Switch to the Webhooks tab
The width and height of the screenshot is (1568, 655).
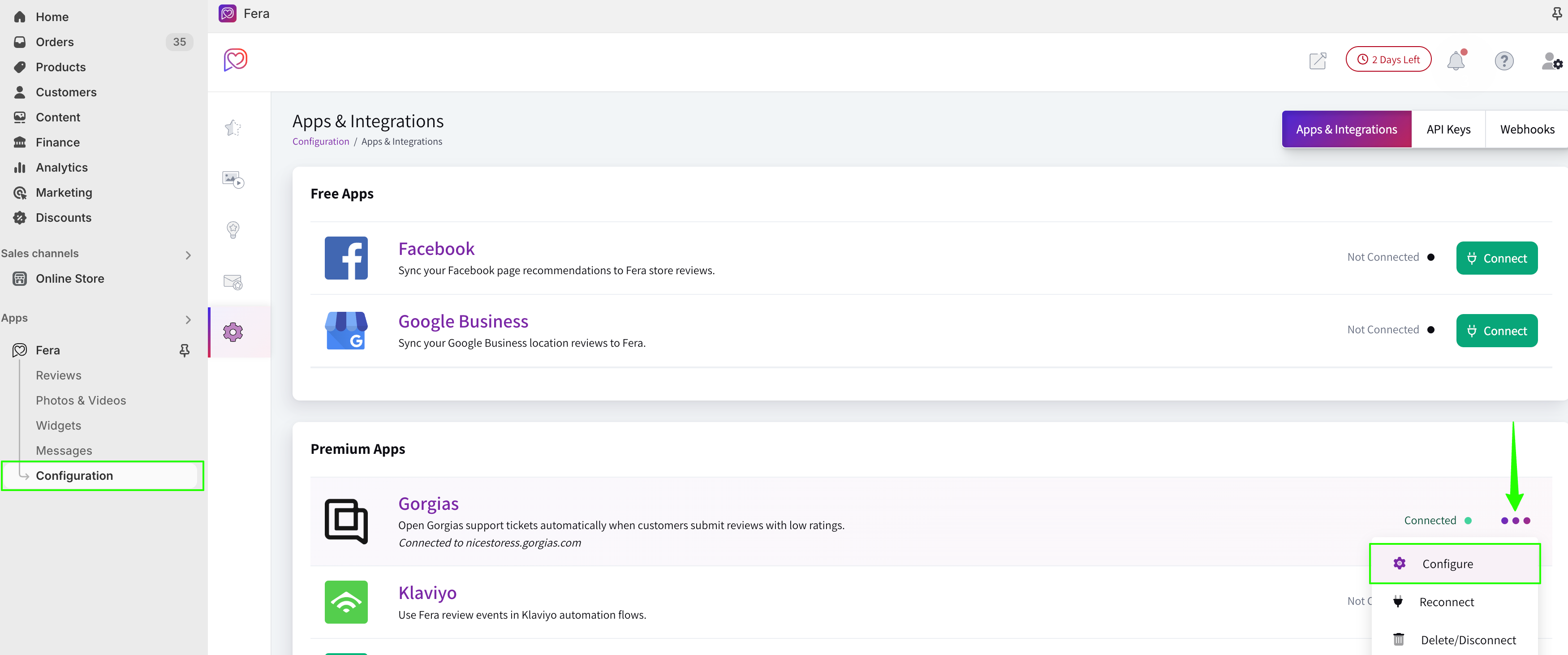(x=1527, y=129)
